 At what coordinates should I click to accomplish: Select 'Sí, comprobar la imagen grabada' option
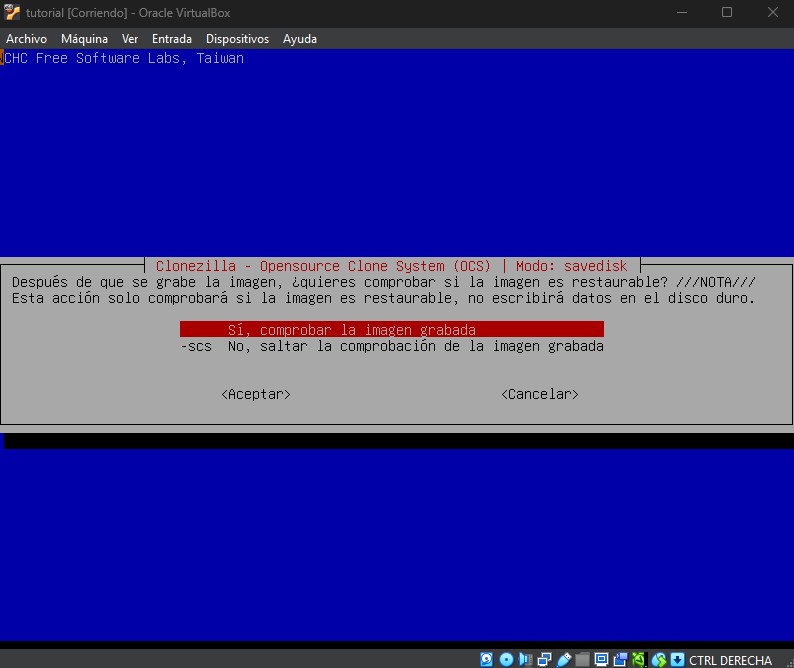coord(391,330)
